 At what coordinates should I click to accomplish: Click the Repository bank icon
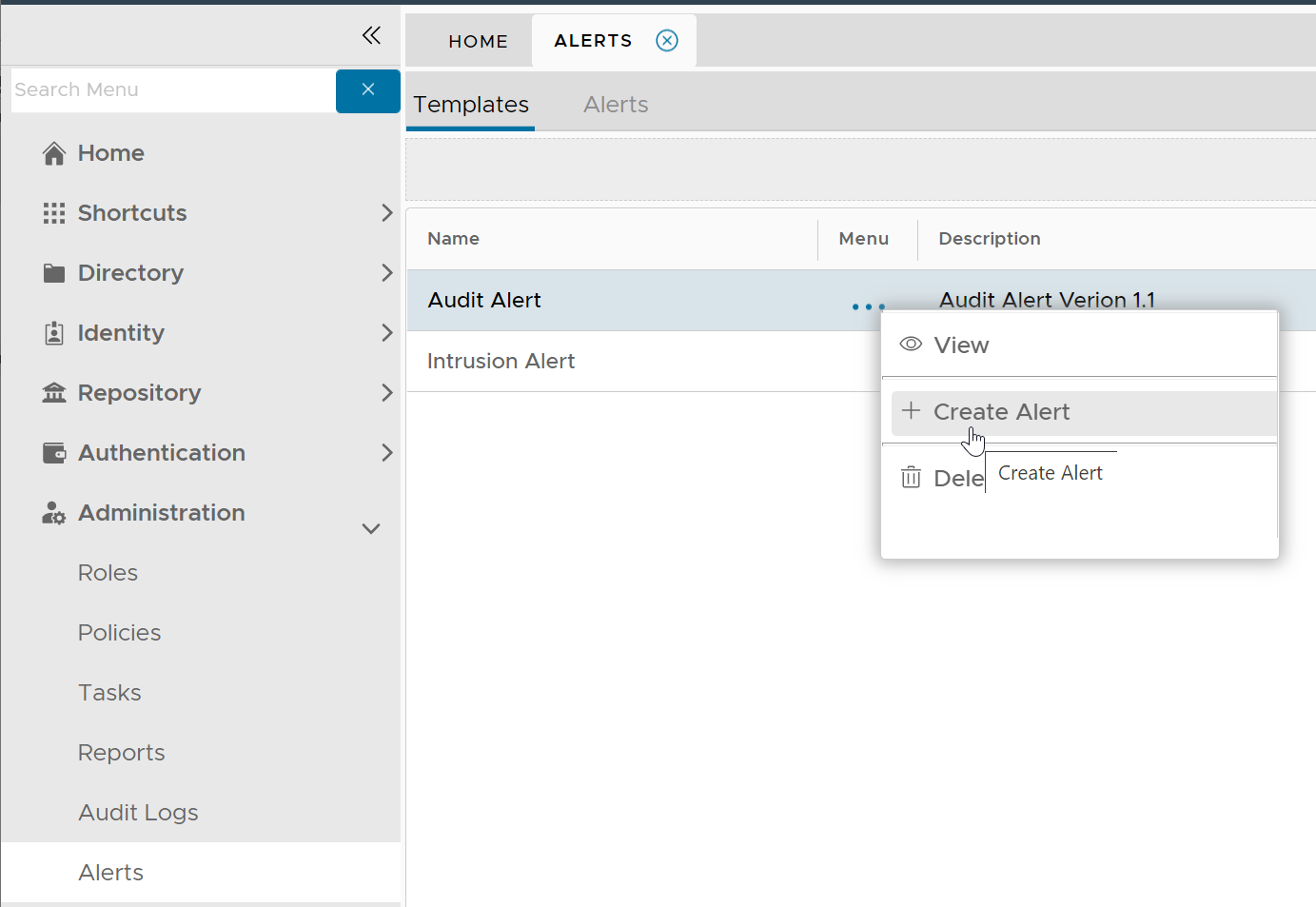[x=54, y=393]
